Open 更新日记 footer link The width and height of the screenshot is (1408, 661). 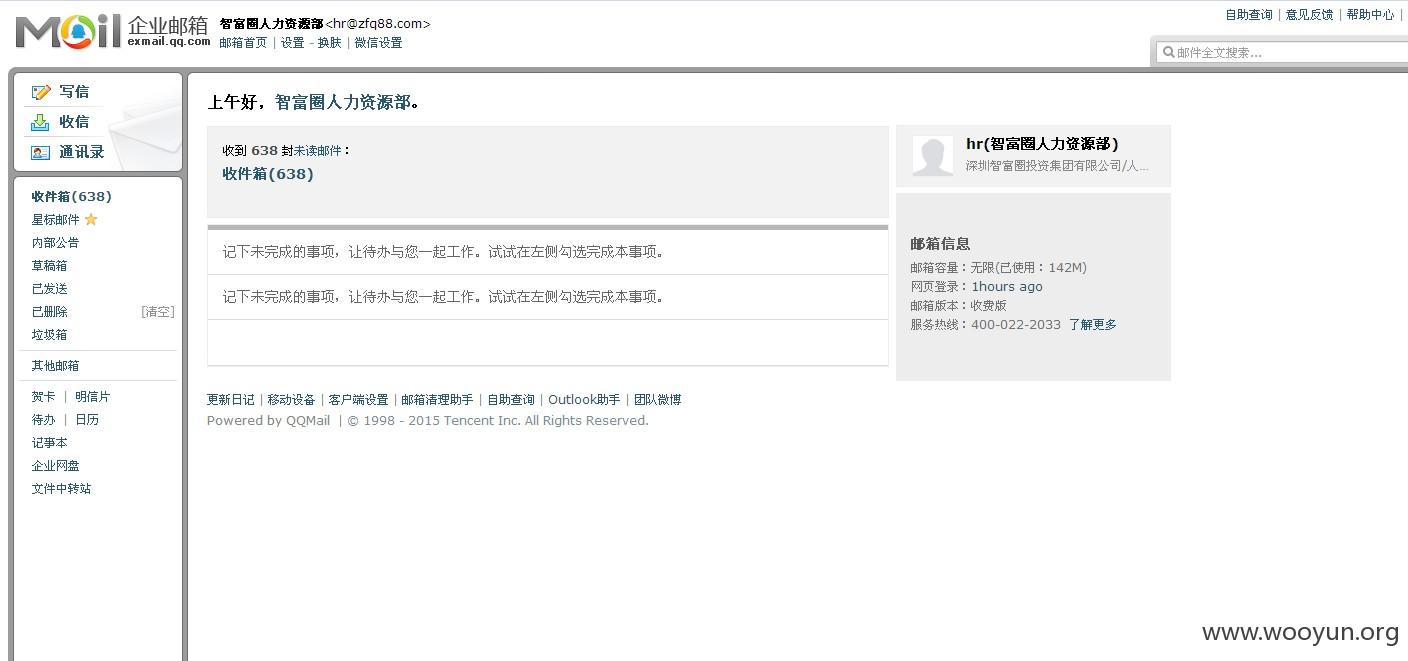pos(231,399)
